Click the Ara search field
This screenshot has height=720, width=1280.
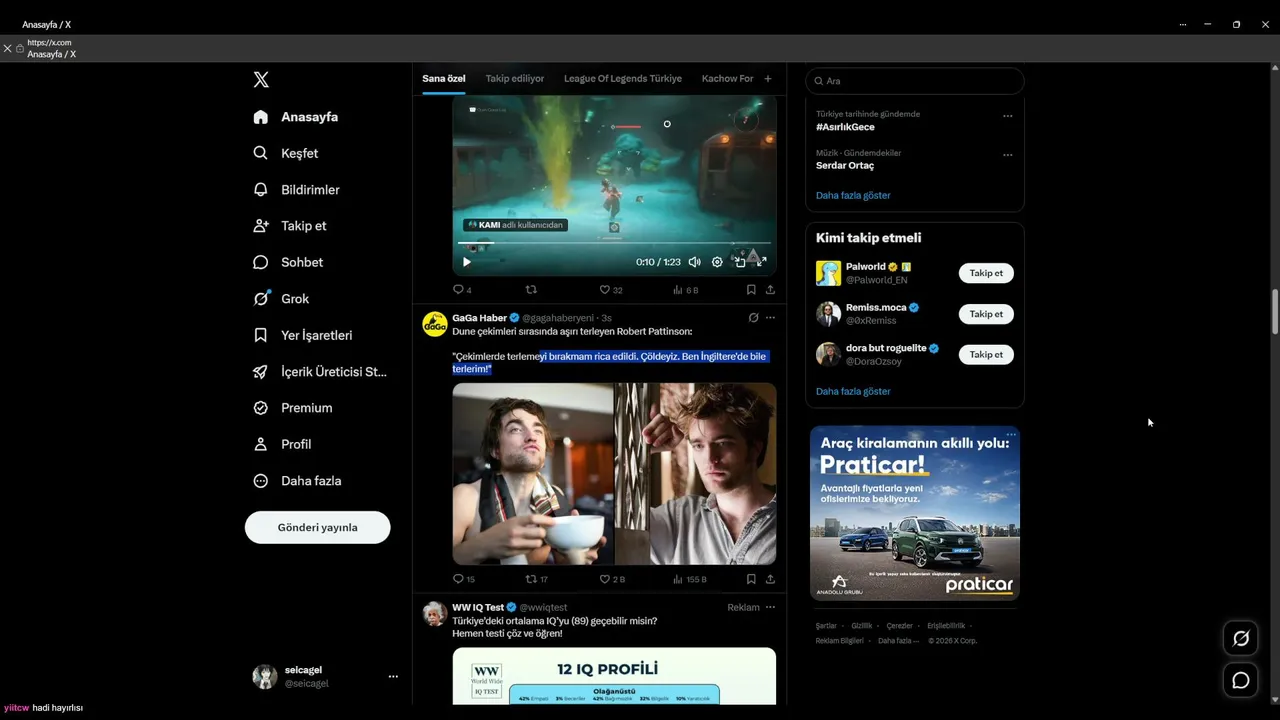click(x=915, y=81)
